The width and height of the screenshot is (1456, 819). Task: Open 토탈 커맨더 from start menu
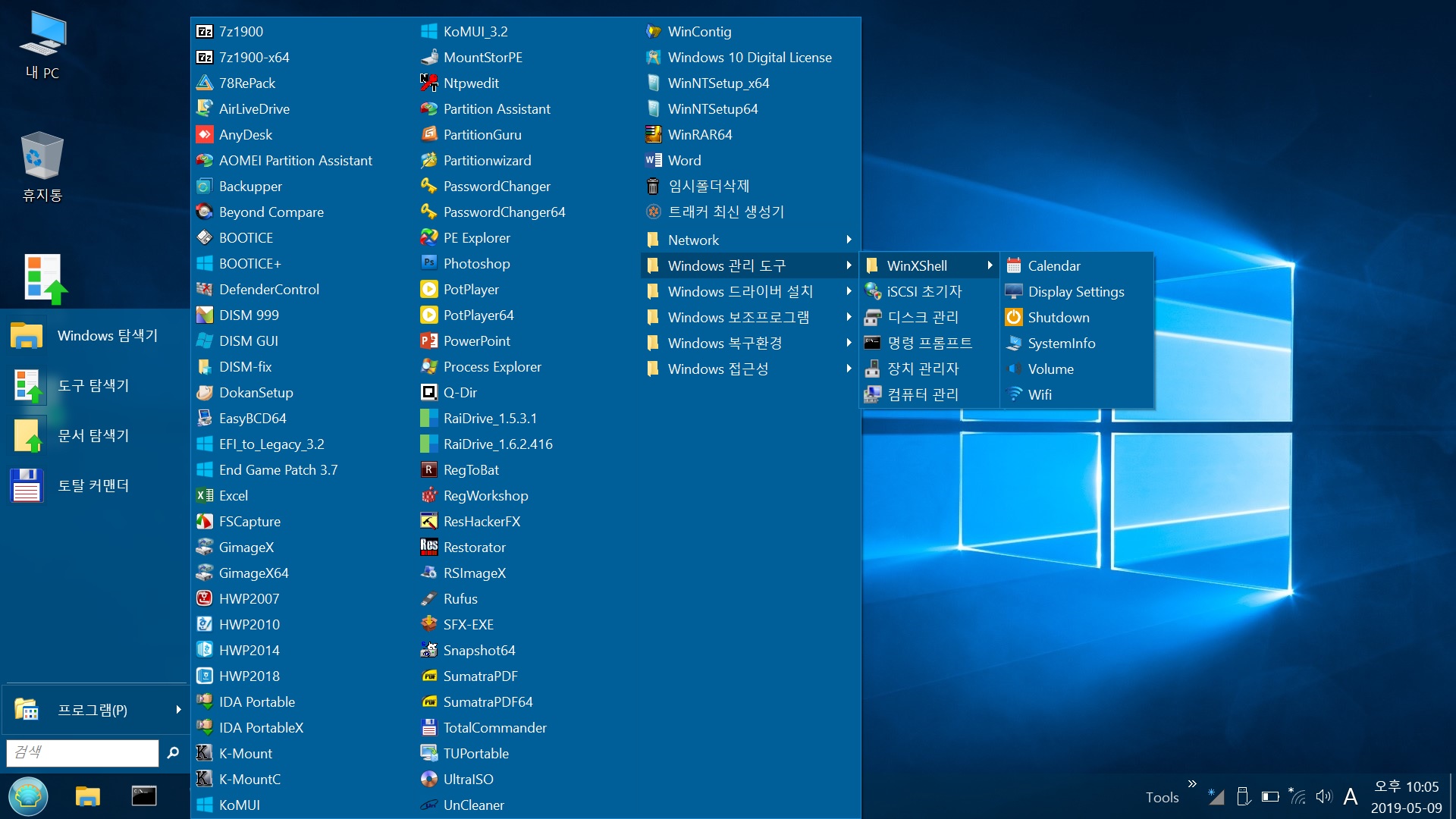point(95,485)
